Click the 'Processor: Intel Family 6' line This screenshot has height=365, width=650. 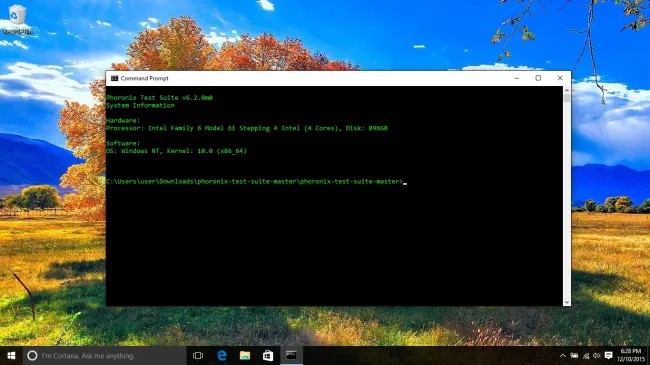[247, 128]
